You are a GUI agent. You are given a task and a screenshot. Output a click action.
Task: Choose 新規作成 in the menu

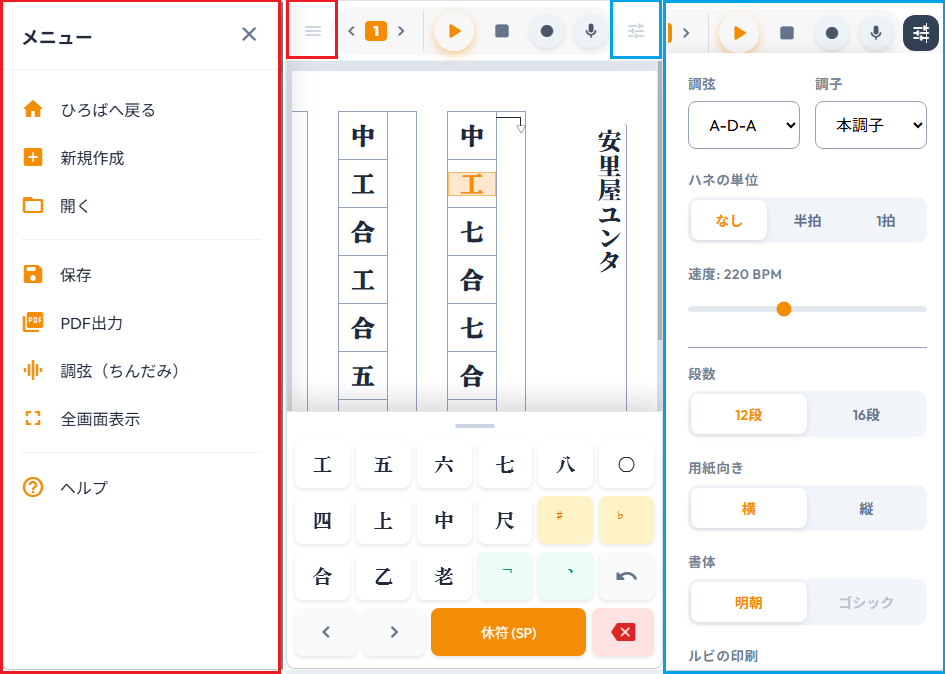tap(141, 158)
